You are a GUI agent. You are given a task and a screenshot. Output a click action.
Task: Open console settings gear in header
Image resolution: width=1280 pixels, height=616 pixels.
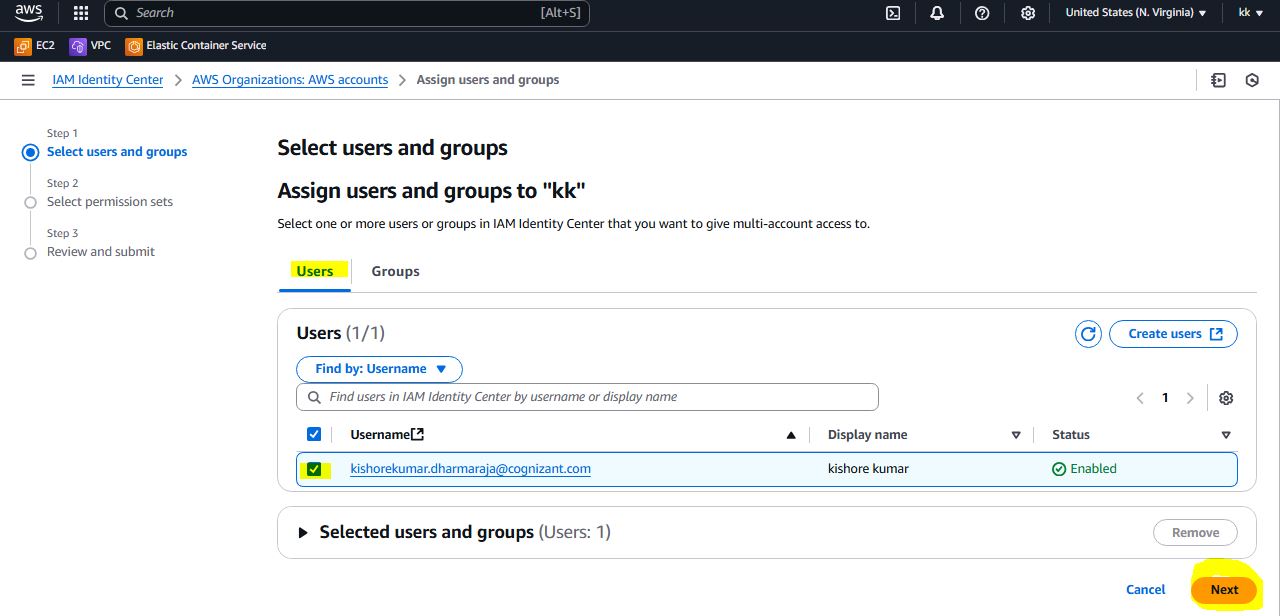tap(1027, 13)
